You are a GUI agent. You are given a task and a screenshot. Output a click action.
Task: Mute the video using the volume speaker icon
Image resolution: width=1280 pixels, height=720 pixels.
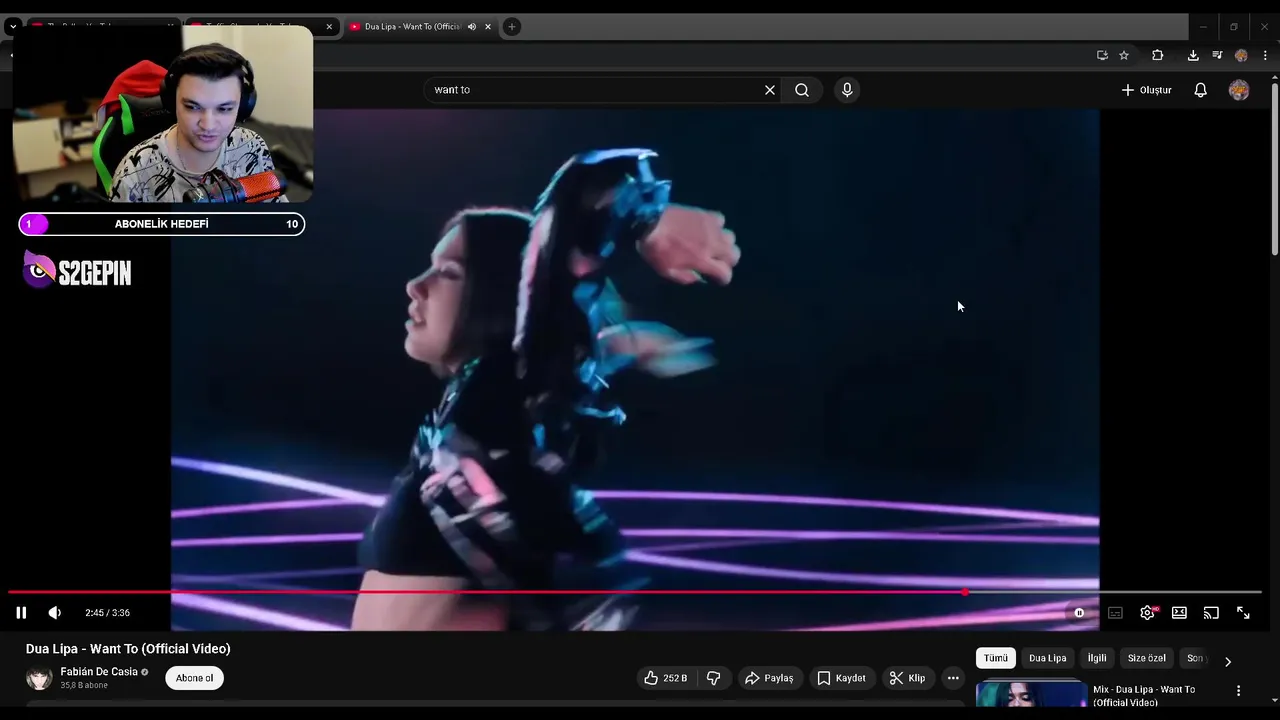pos(55,613)
